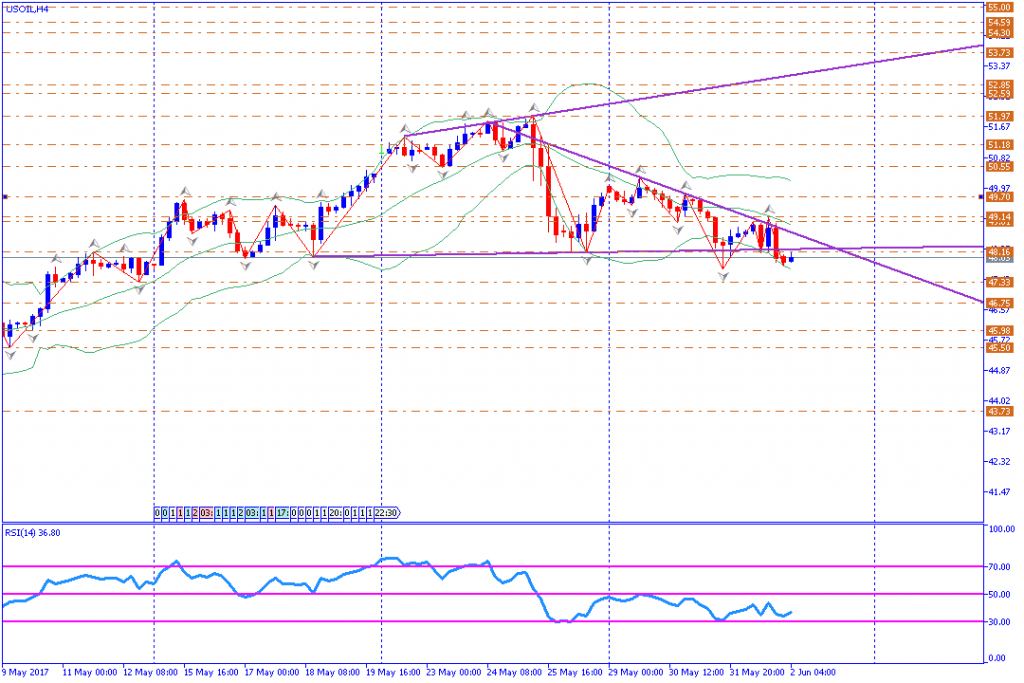Viewport: 1024px width, 683px height.
Task: Click the USOIL,H4 chart title label
Action: tap(26, 9)
